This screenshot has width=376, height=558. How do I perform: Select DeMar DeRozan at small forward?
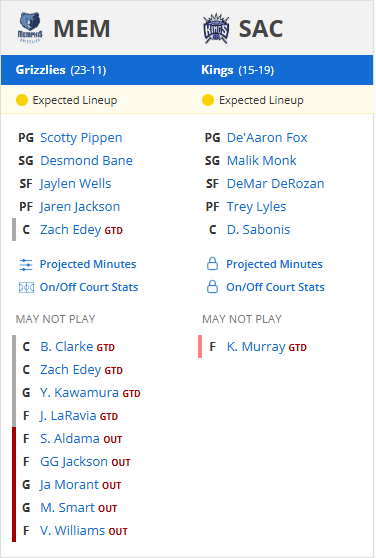(x=275, y=183)
